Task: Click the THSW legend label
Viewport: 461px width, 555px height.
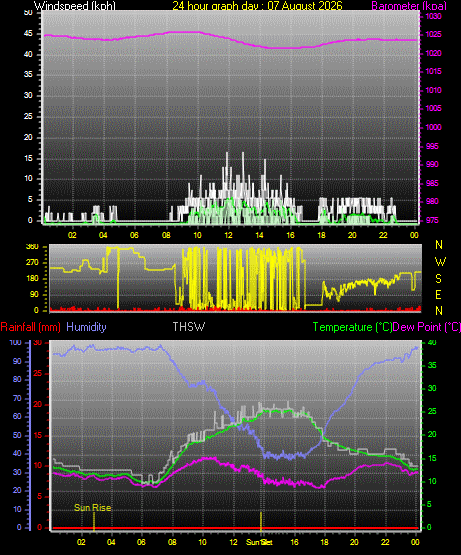Action: point(189,326)
